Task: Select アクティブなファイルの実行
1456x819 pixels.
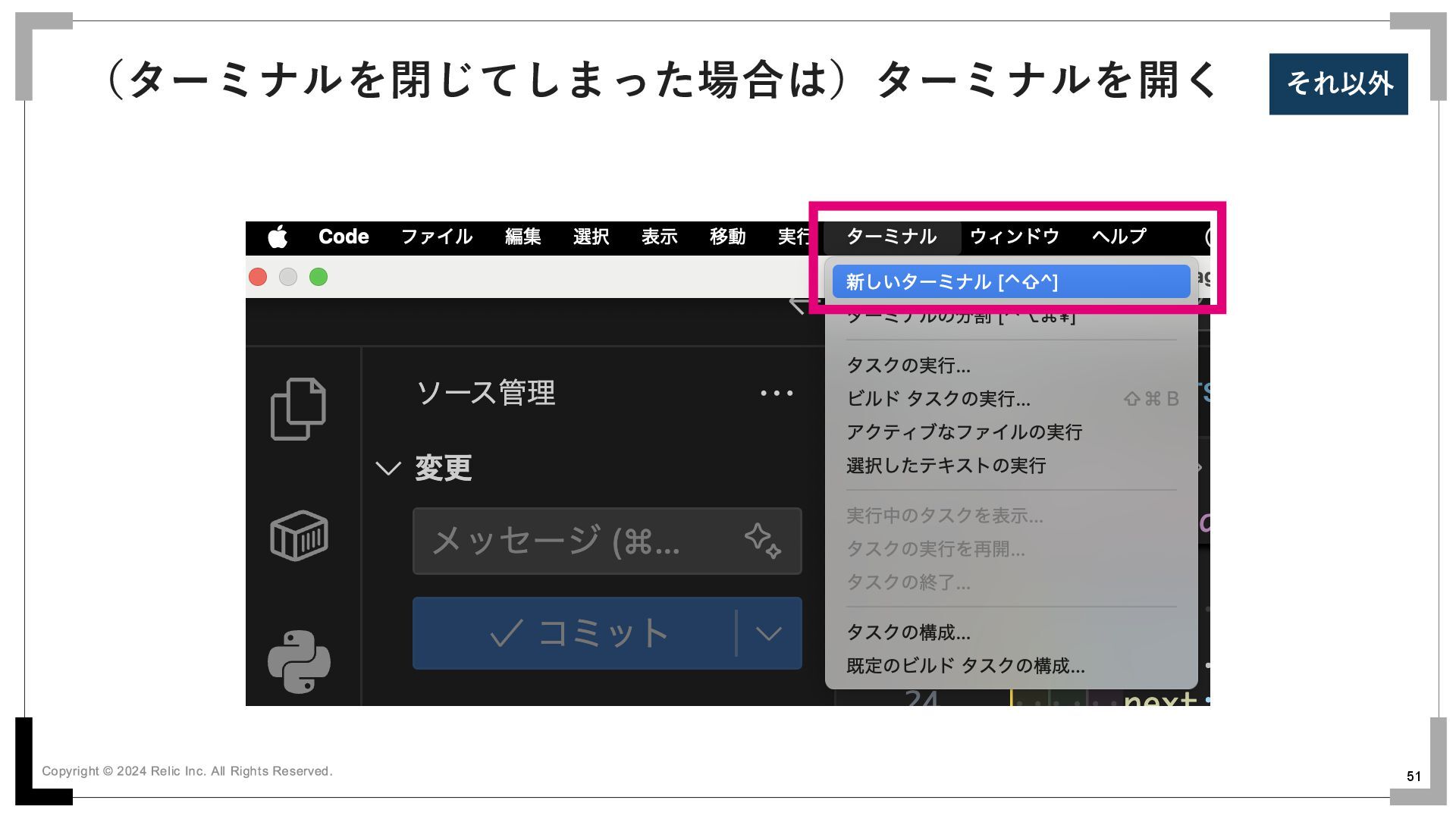Action: click(1011, 432)
